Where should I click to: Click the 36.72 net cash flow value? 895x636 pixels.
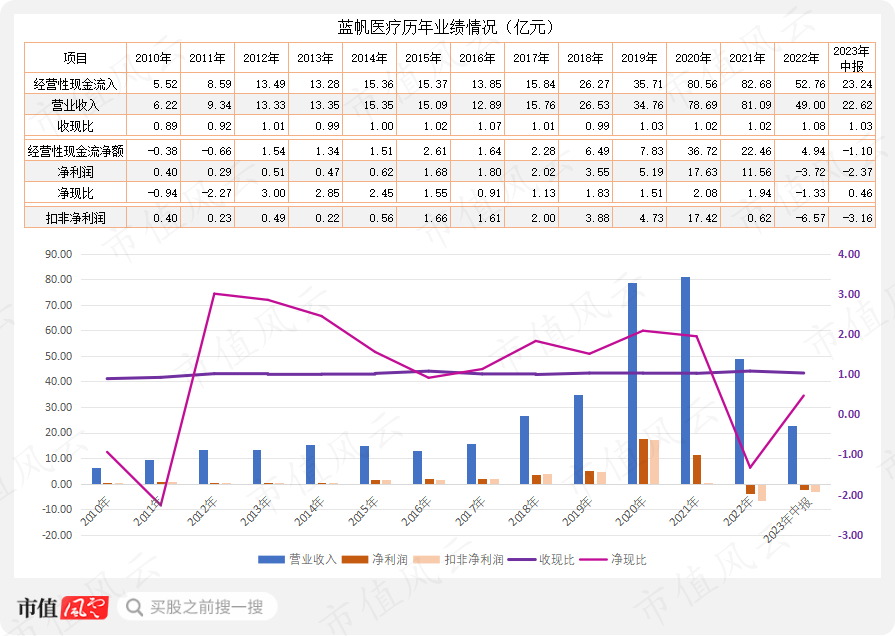702,151
